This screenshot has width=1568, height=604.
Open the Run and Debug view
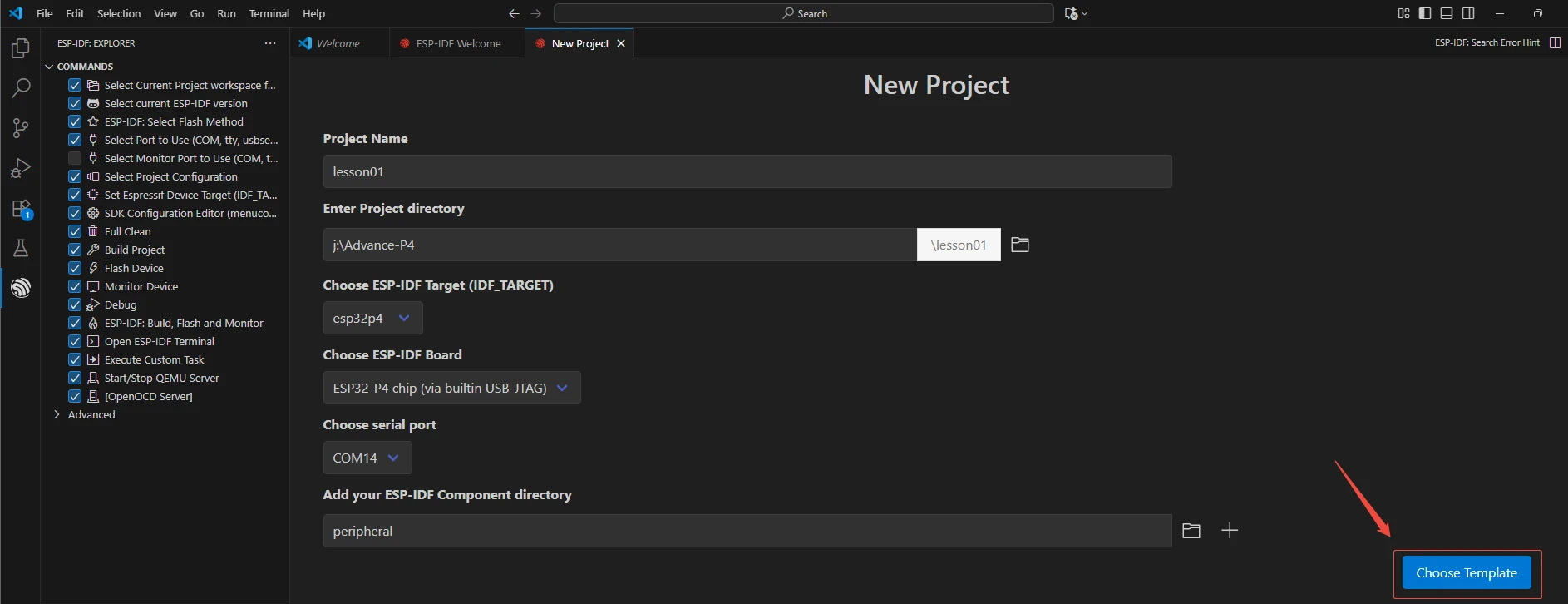click(21, 168)
